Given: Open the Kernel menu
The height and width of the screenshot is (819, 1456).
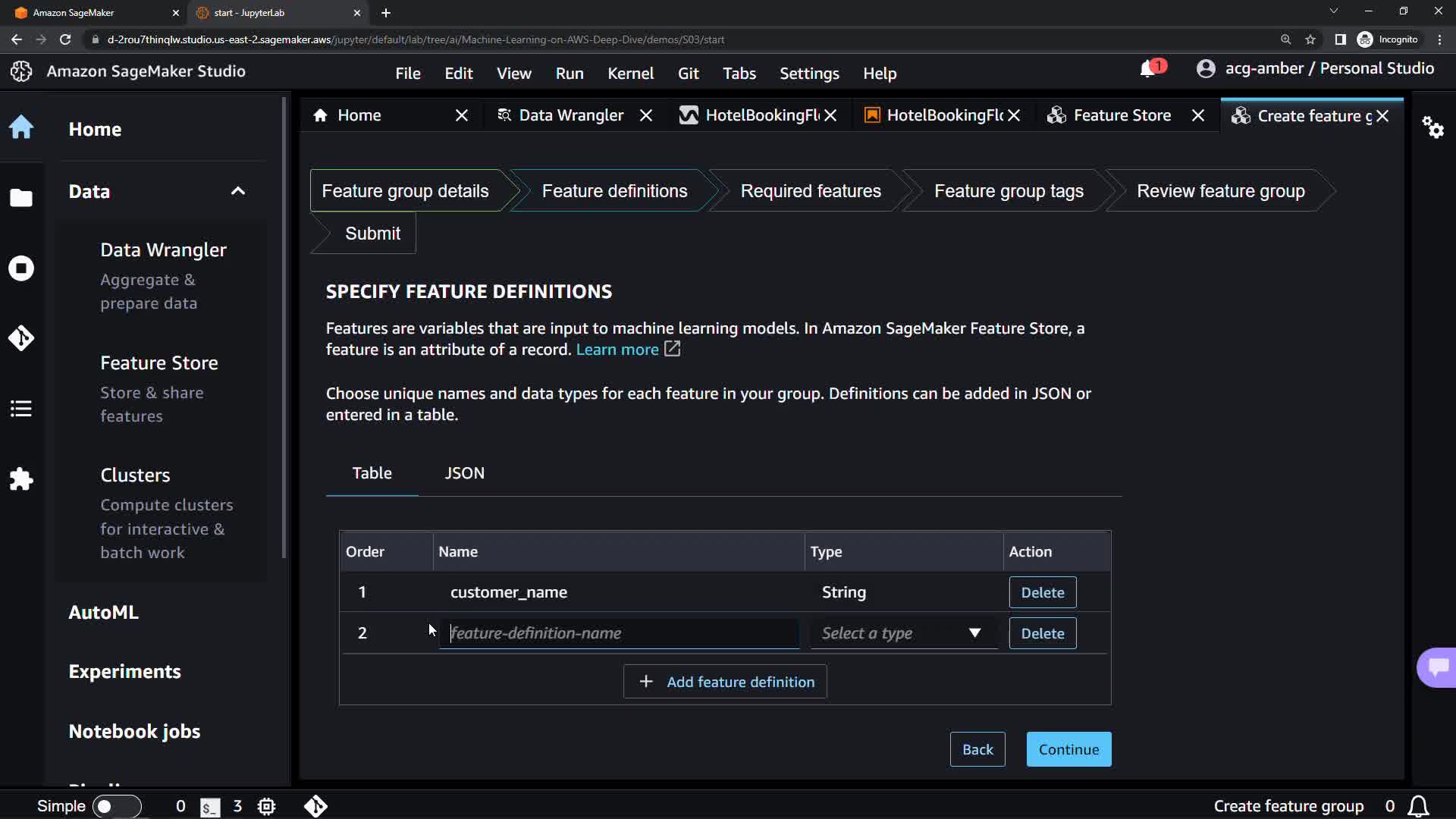Looking at the screenshot, I should (630, 74).
